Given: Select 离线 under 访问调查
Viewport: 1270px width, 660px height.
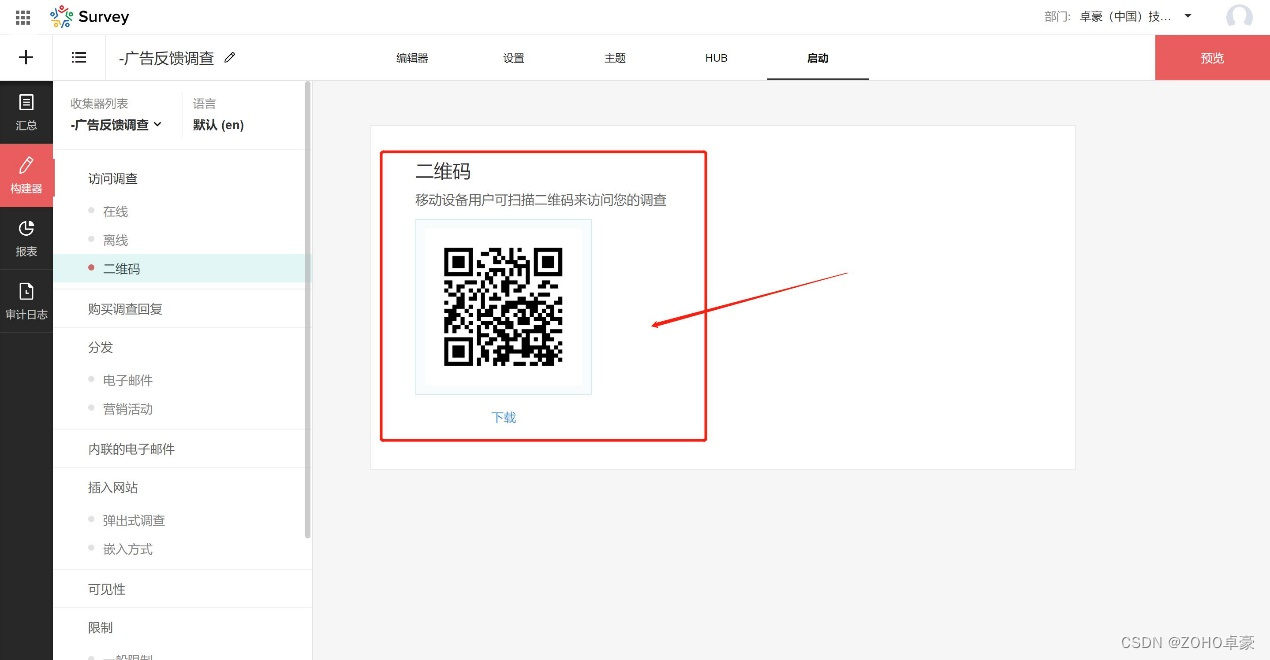Looking at the screenshot, I should pos(115,241).
